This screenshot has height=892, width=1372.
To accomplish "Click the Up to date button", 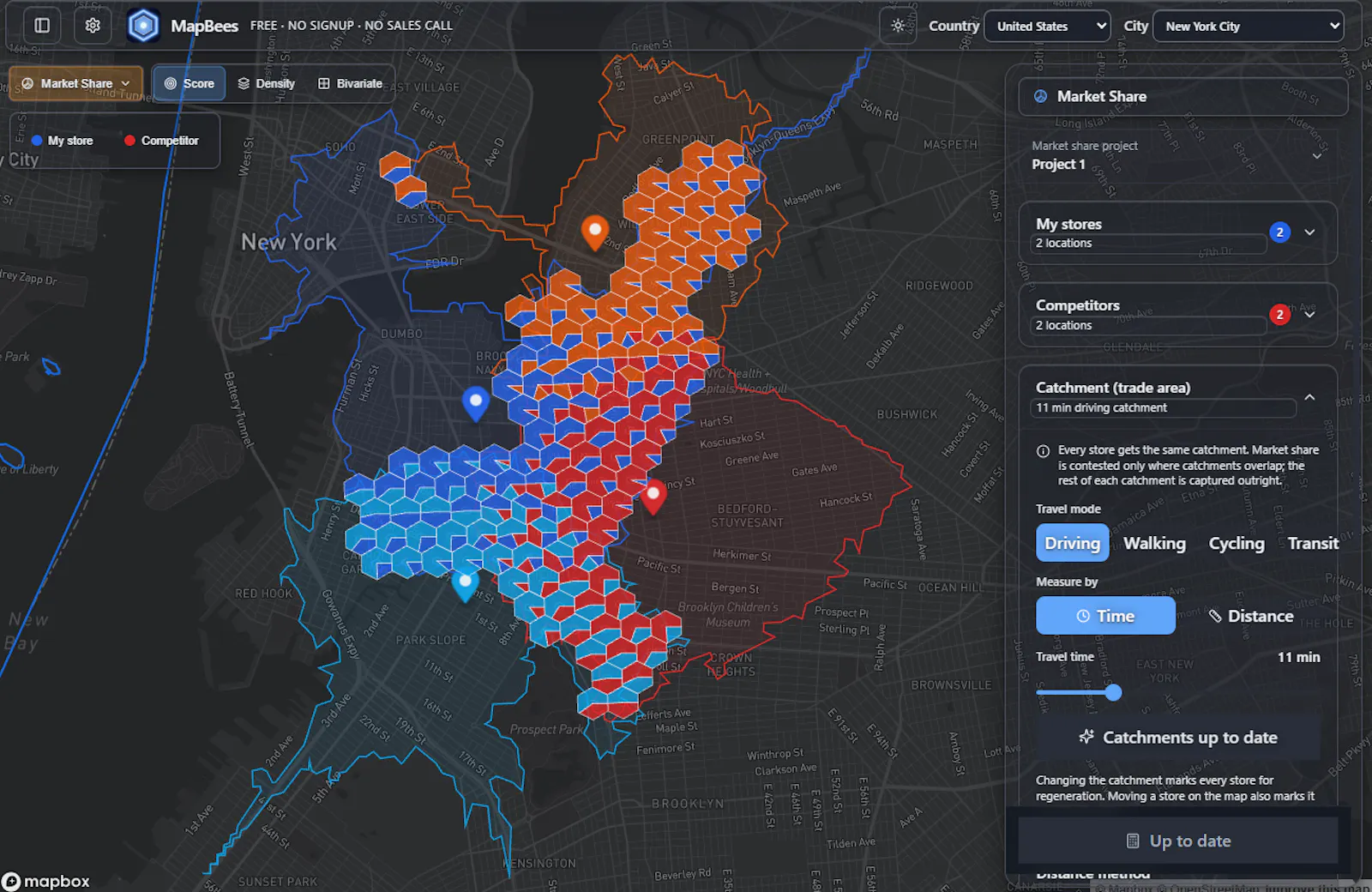I will tap(1178, 841).
